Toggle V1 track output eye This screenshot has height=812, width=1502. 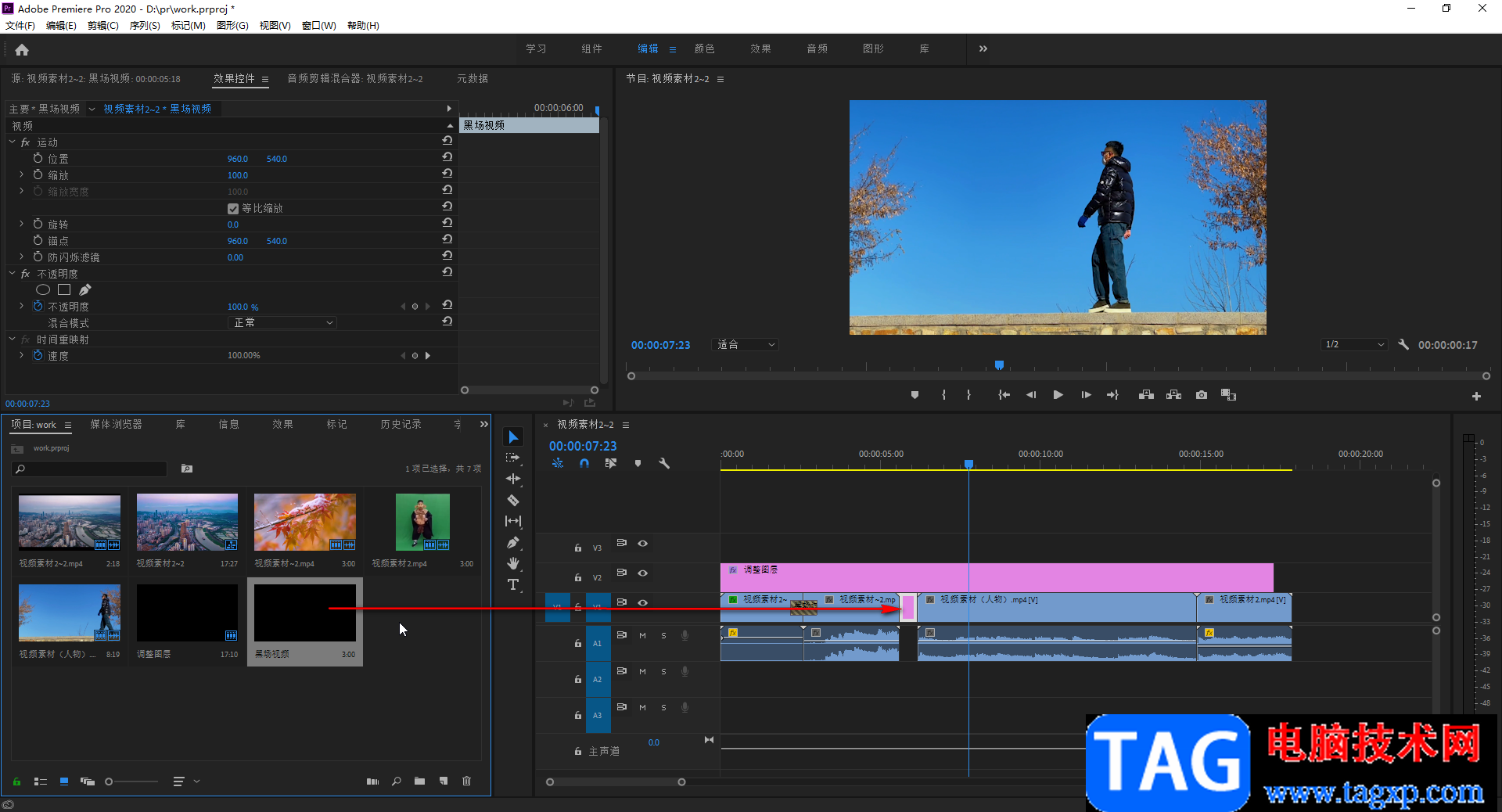coord(642,602)
